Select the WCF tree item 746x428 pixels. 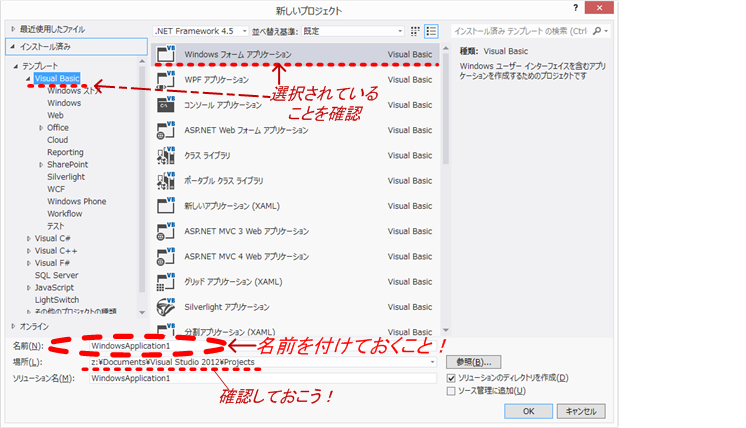[56, 189]
